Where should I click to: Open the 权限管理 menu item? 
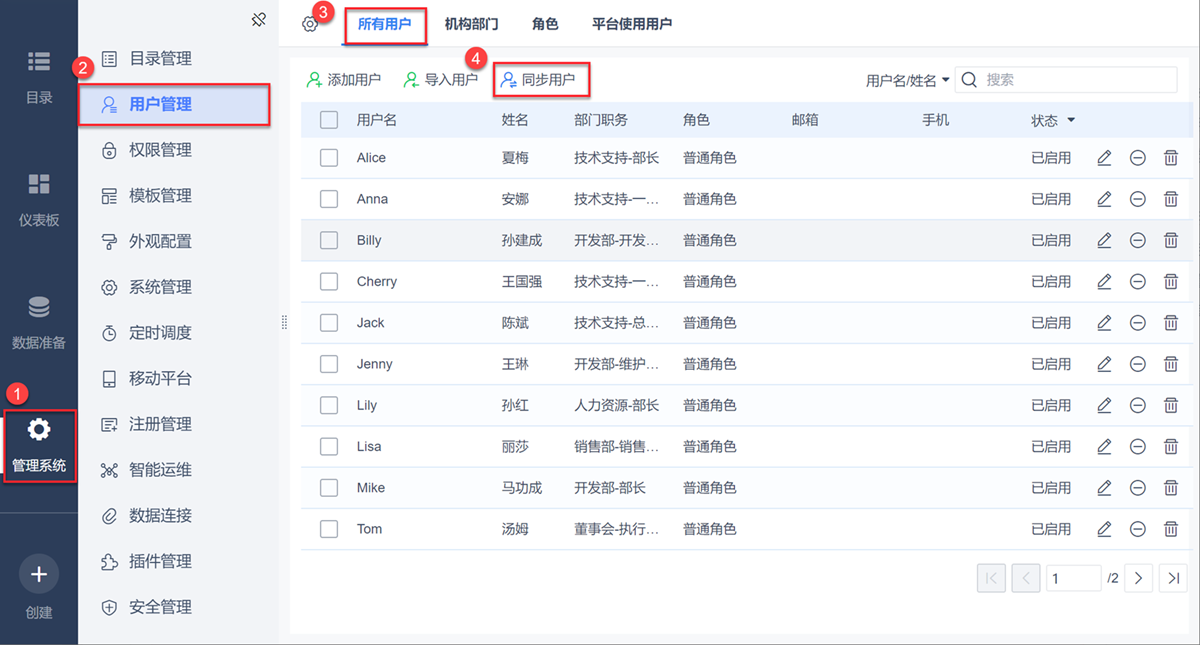pos(160,150)
